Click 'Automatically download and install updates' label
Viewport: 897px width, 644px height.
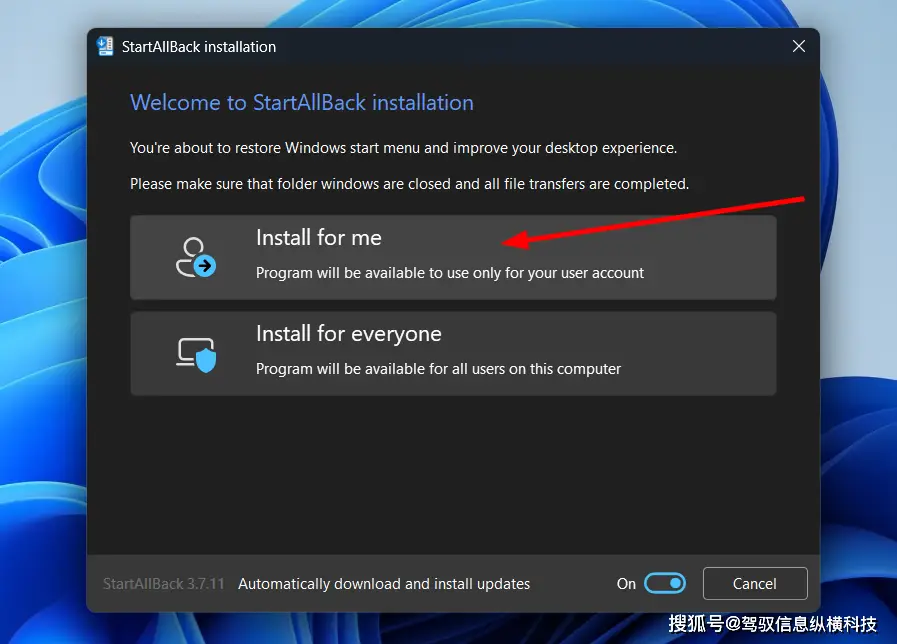384,584
